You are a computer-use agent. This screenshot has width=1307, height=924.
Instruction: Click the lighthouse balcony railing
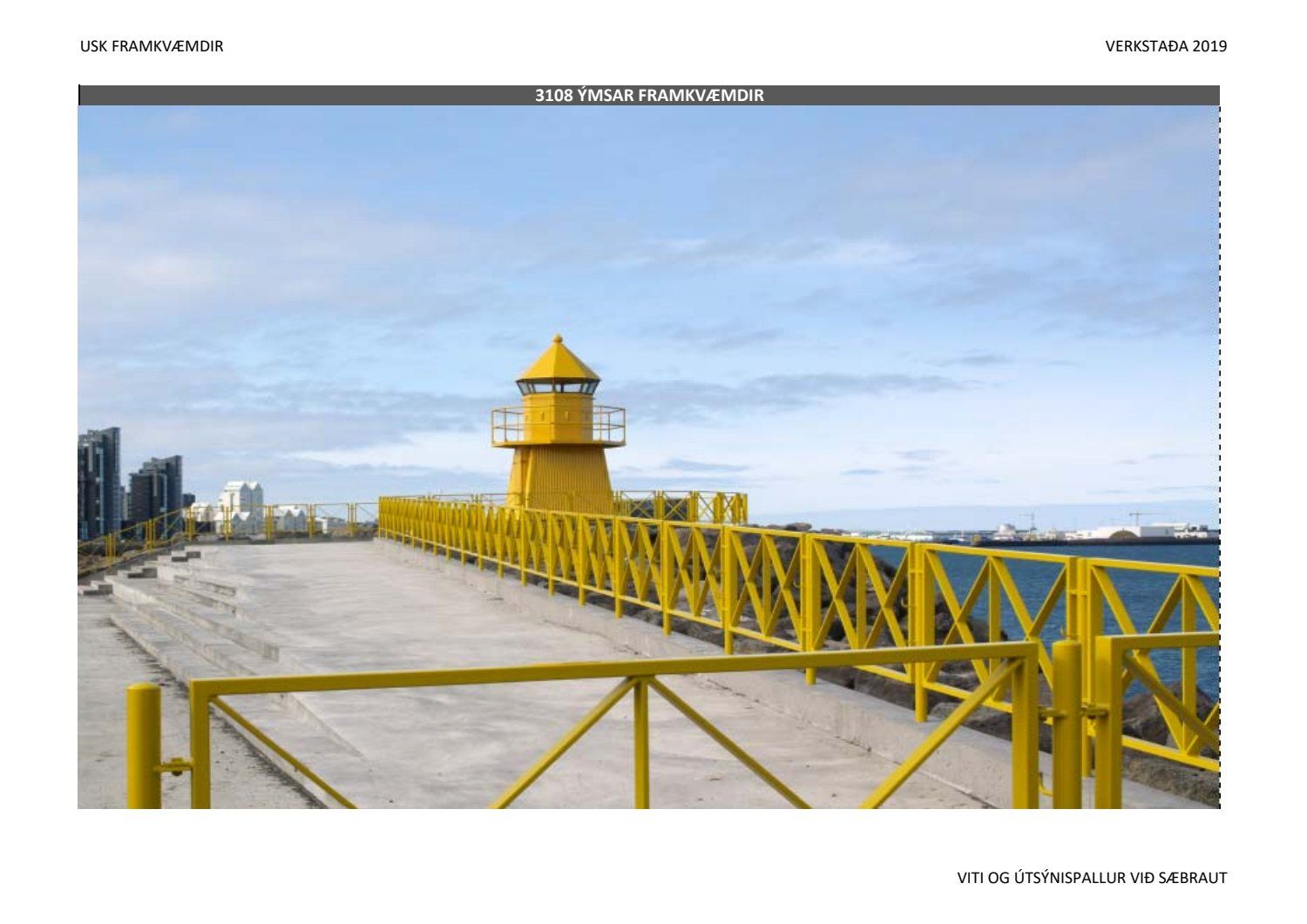tap(558, 425)
